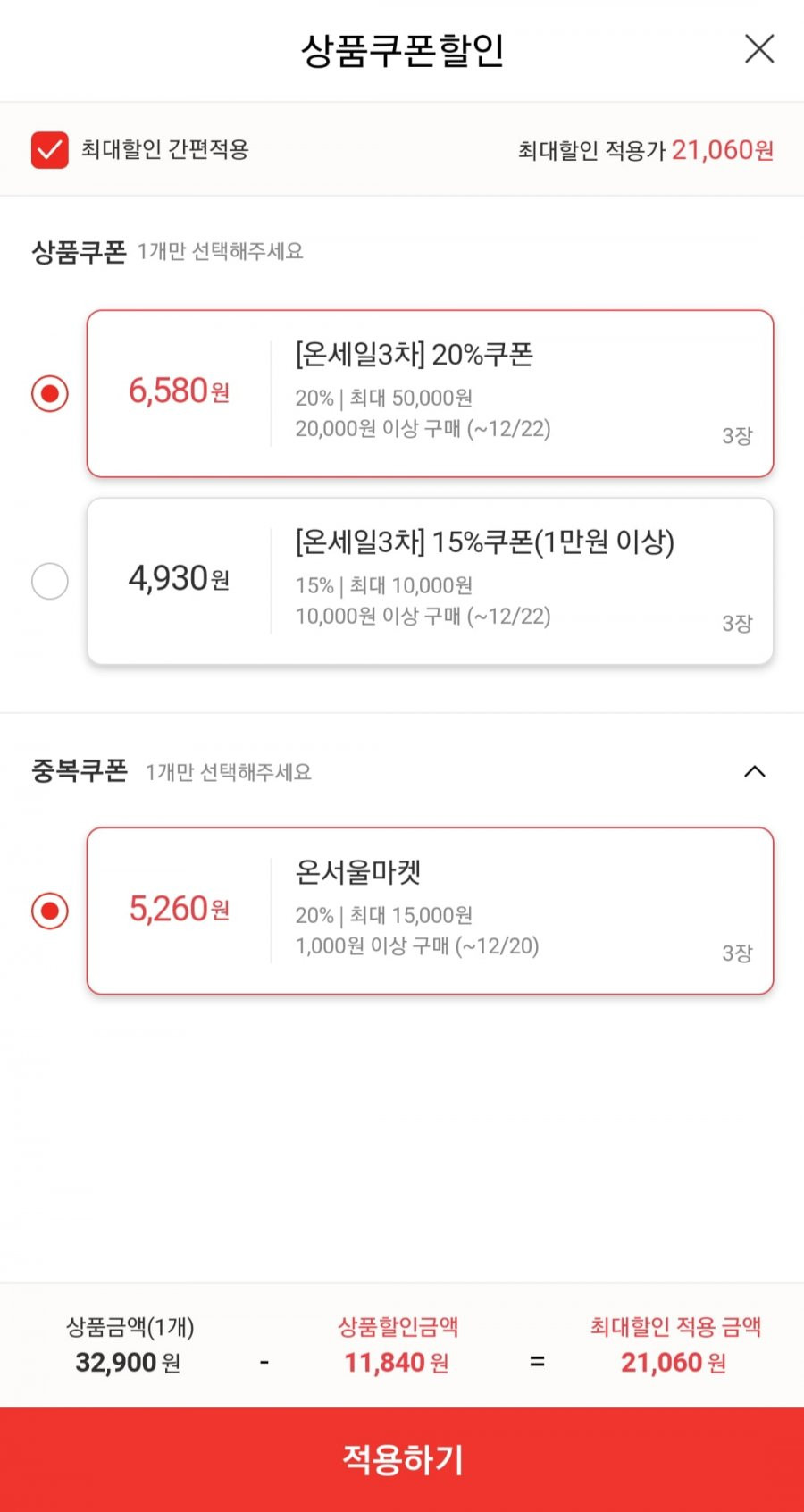Uncheck the 최대할인 간편적용 checkbox
Screen dimensions: 804x1512
[x=50, y=150]
